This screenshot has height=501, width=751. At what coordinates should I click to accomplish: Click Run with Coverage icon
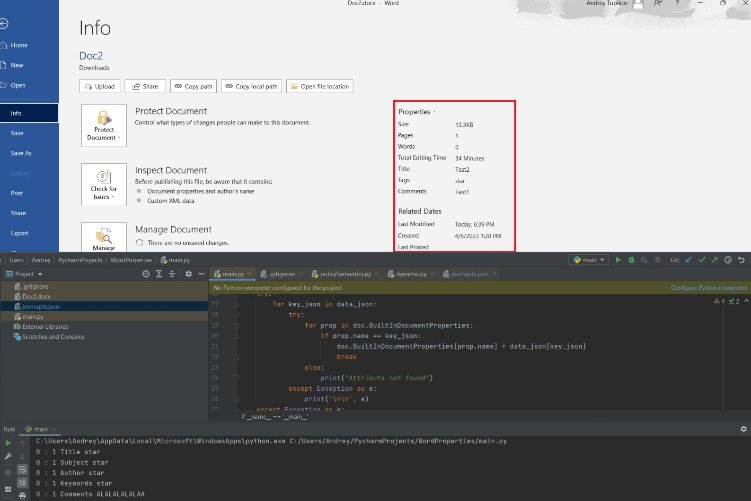click(644, 260)
